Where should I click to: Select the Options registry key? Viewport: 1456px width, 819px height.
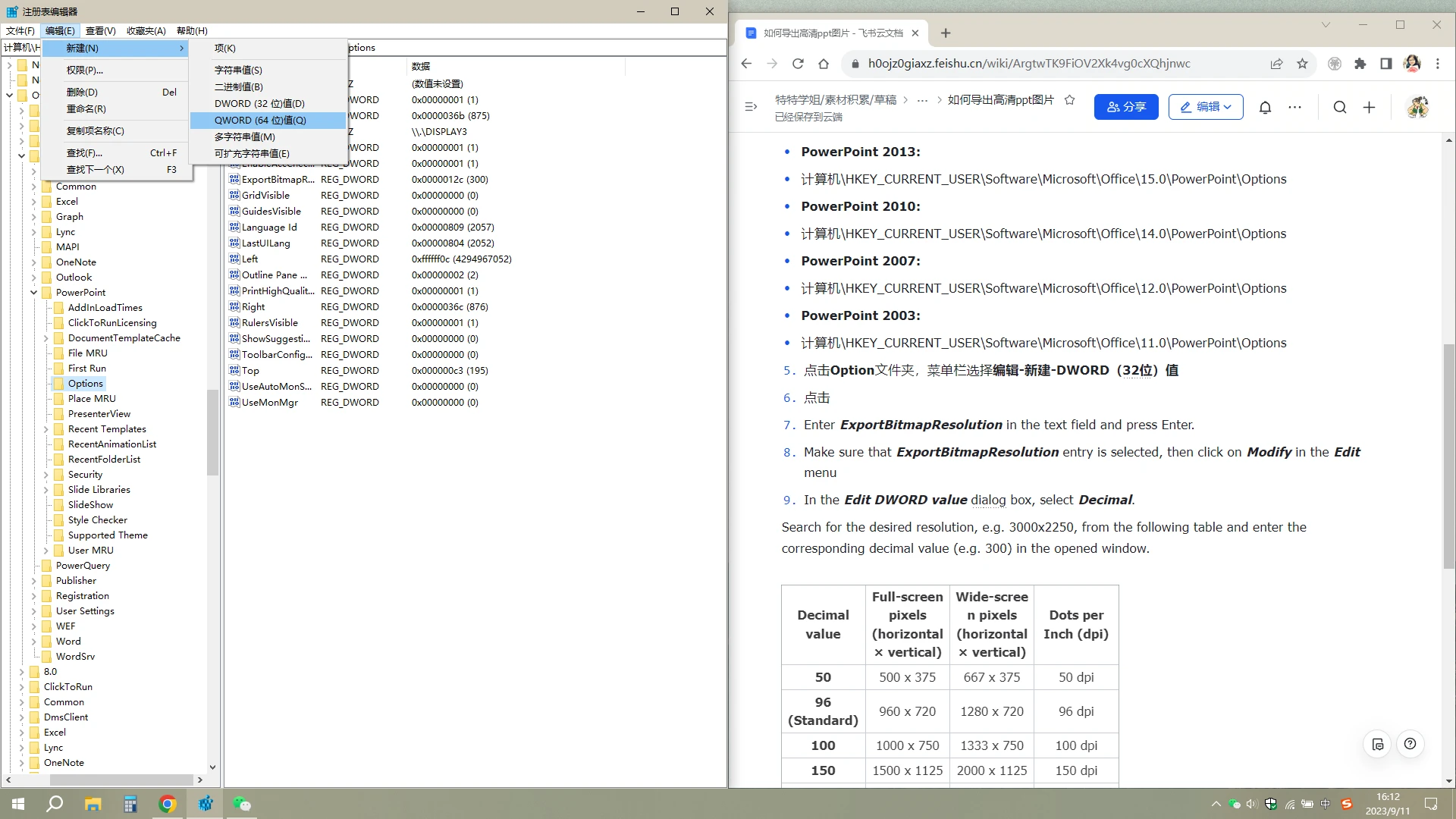click(85, 384)
